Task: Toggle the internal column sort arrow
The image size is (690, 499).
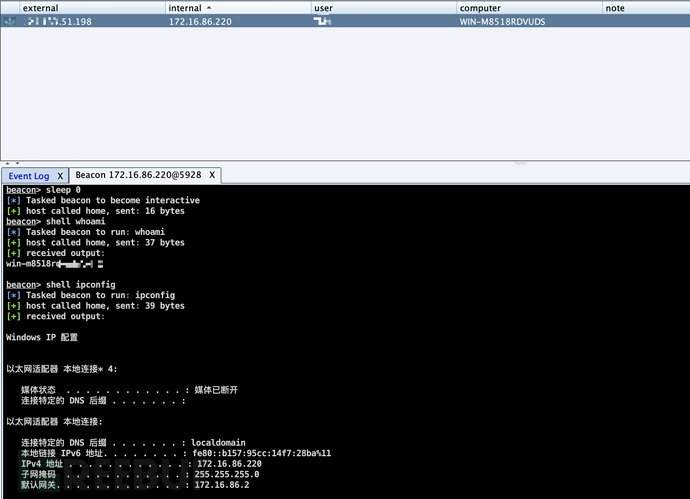Action: tap(209, 8)
